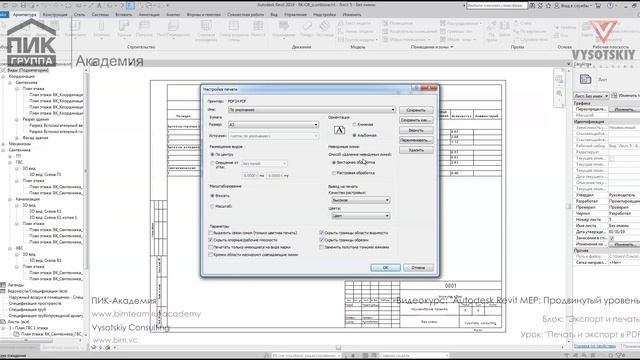Click the Curtain System ribbon icon
The width and height of the screenshot is (640, 360).
coord(206,26)
